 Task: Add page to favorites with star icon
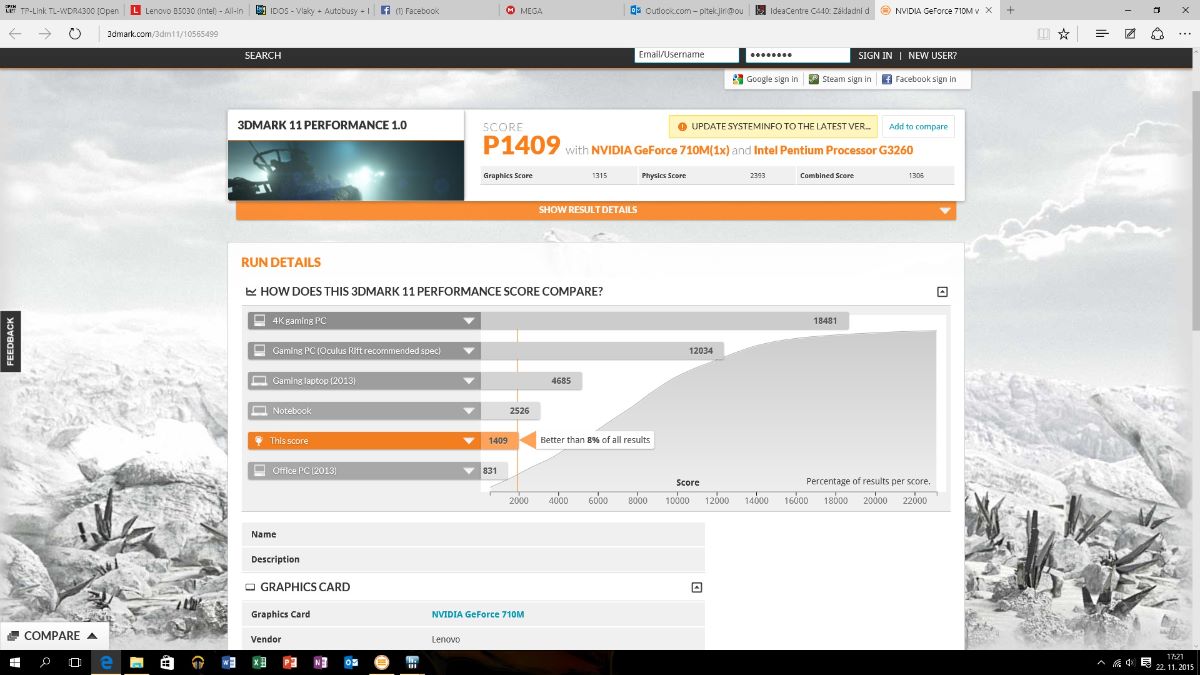pos(1064,33)
